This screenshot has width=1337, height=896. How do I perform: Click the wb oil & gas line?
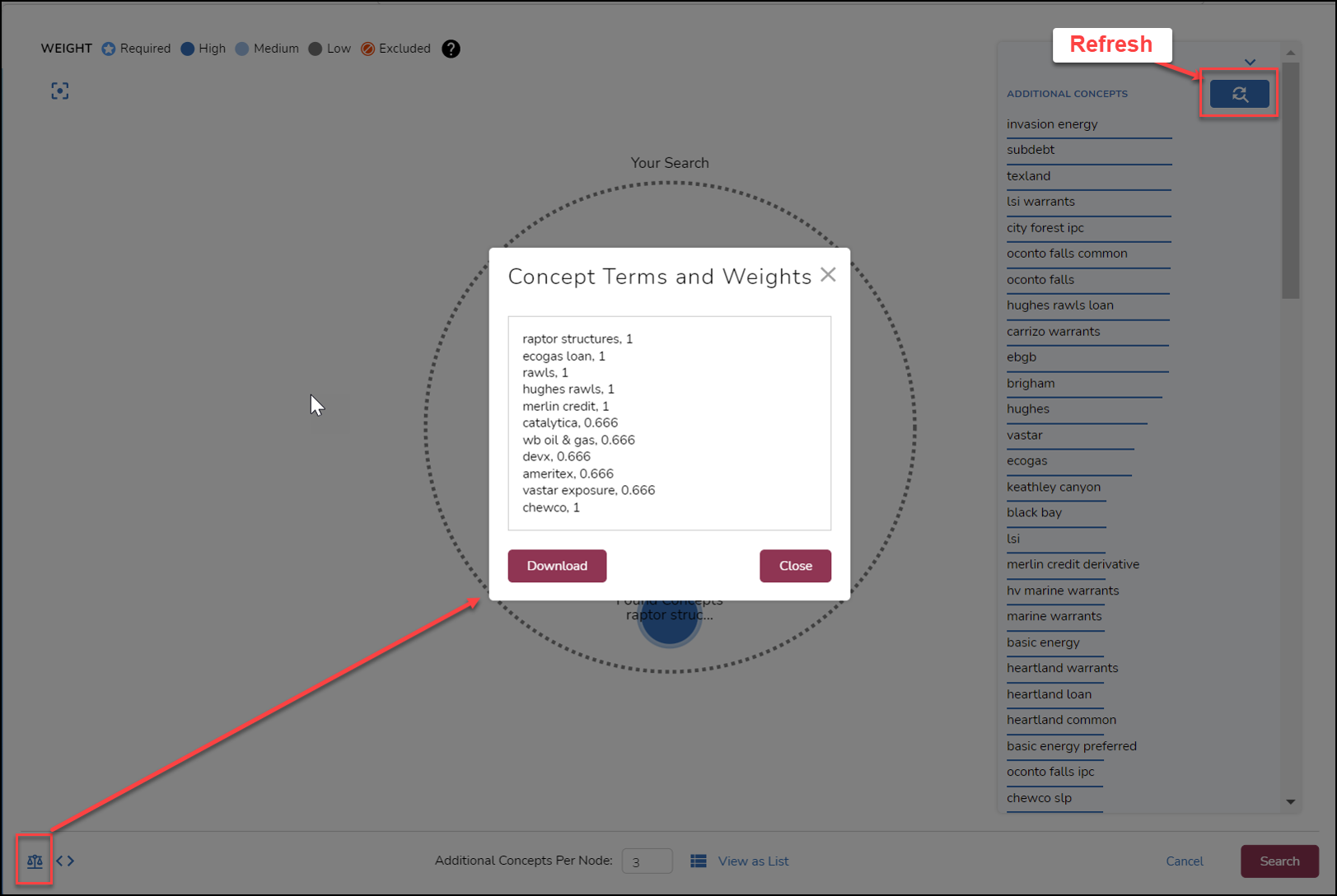[x=578, y=441]
